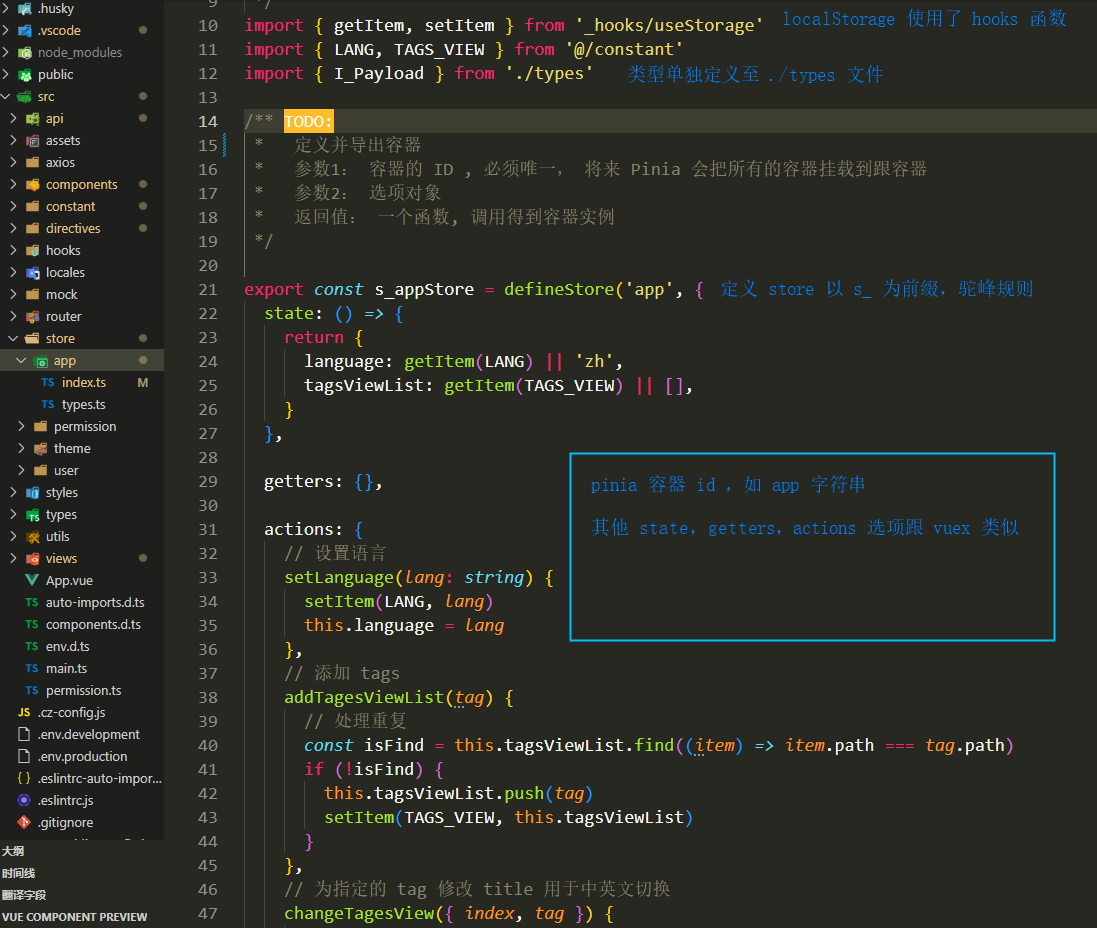Click the public folder icon

[x=24, y=75]
